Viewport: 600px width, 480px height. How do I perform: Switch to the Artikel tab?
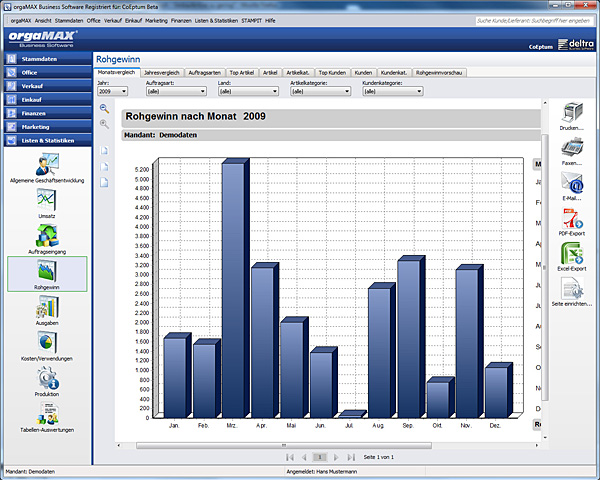click(x=270, y=73)
